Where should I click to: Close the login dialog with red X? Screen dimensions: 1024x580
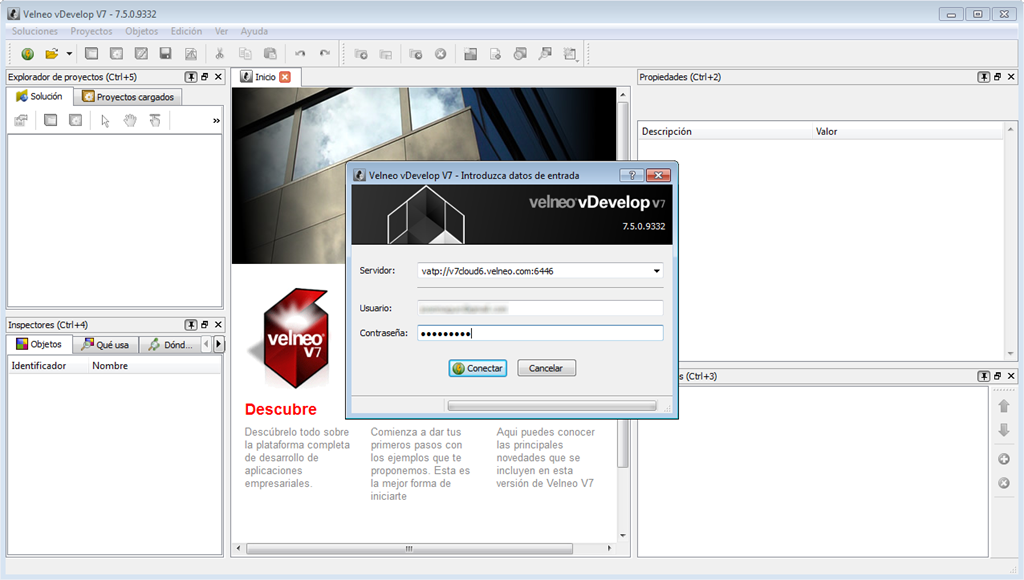(x=658, y=175)
